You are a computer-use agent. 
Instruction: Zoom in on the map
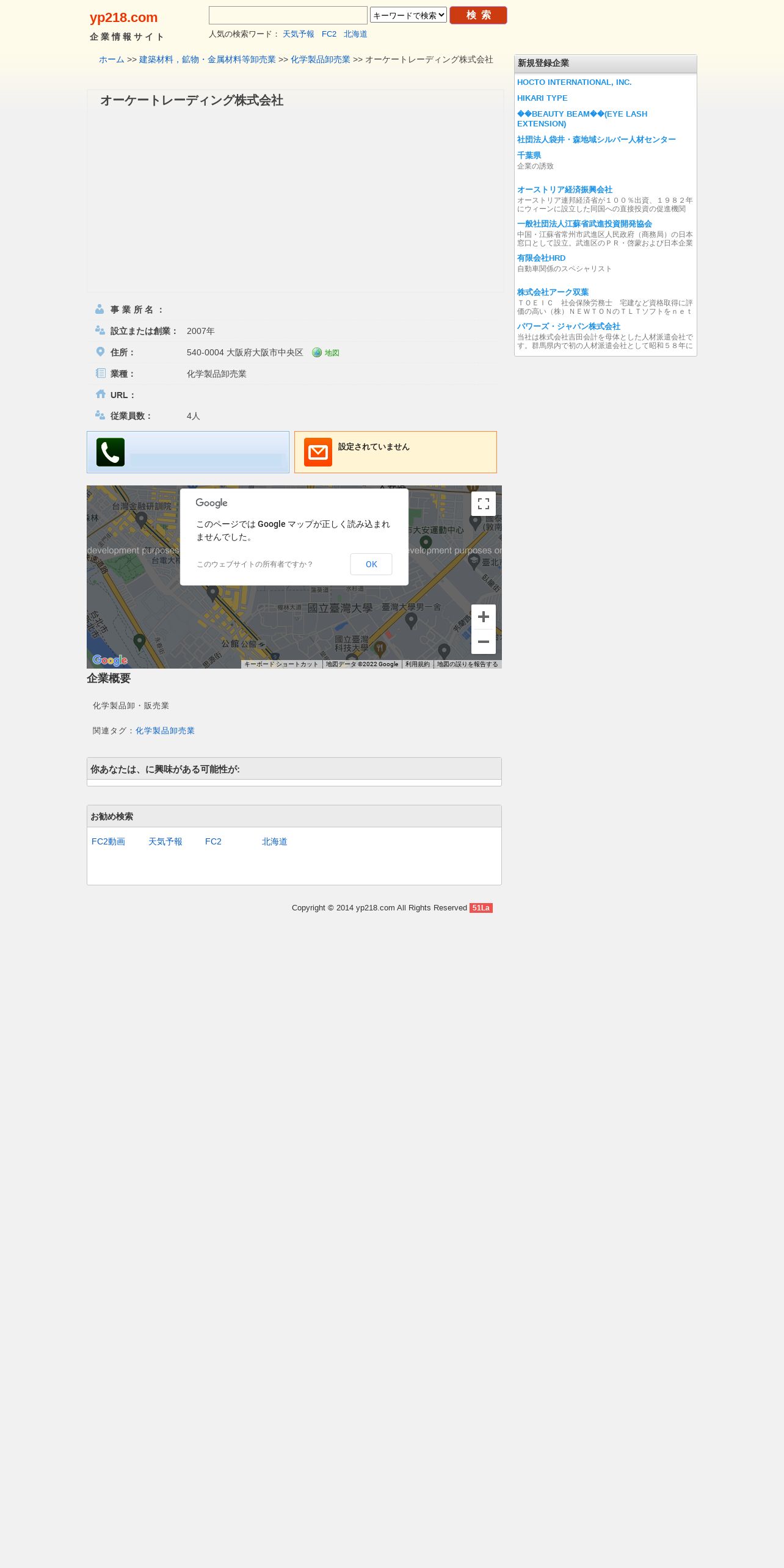[484, 617]
